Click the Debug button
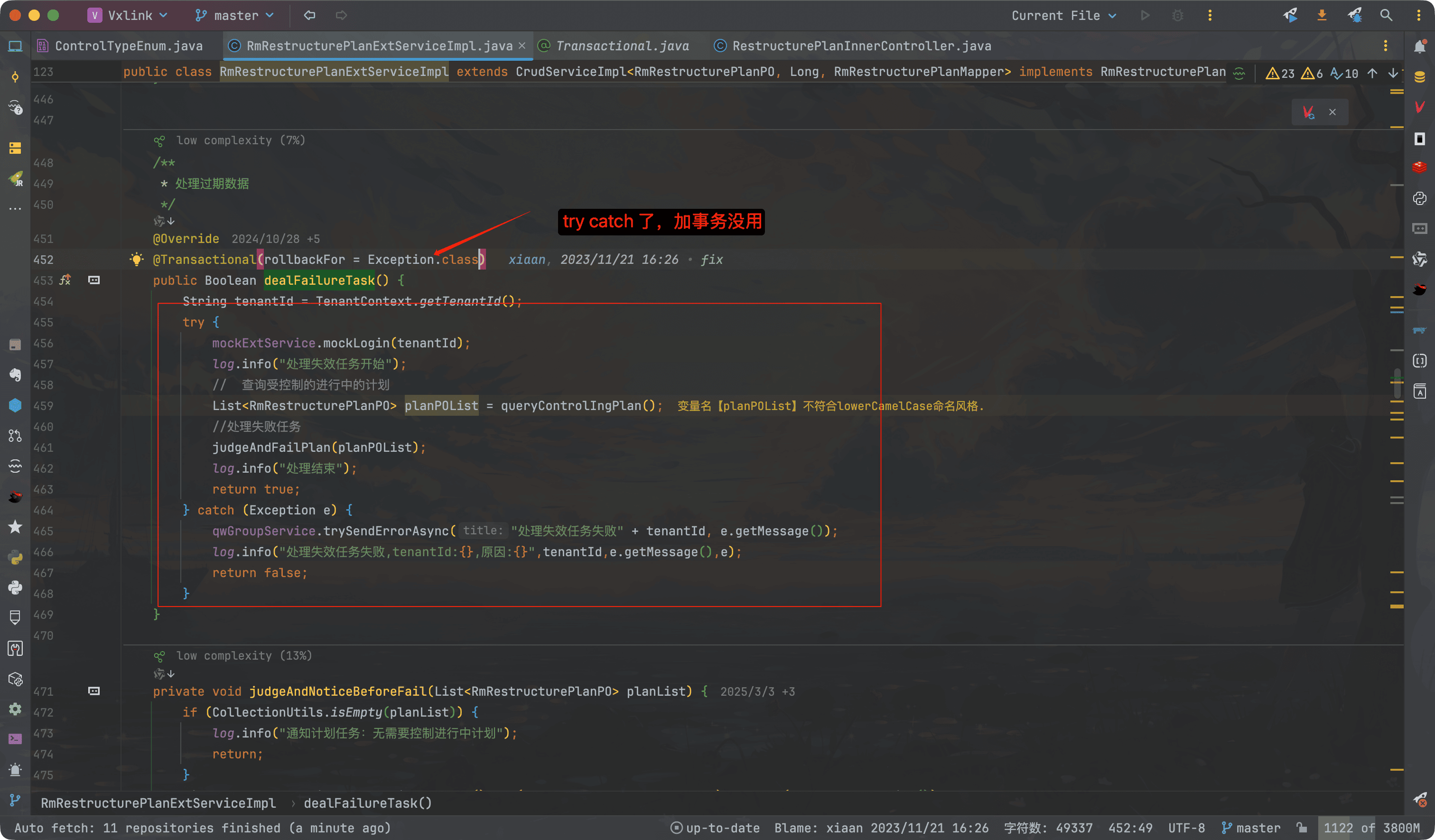 pos(1178,15)
